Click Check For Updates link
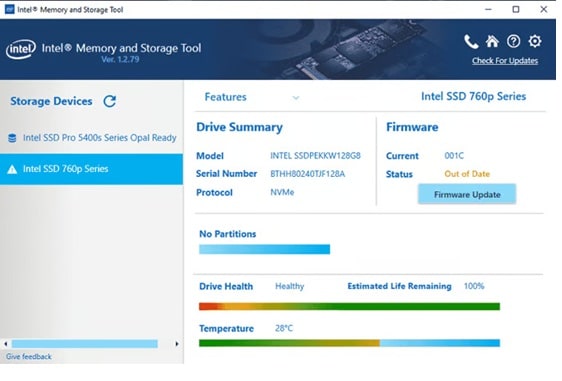The image size is (562, 381). coord(505,61)
